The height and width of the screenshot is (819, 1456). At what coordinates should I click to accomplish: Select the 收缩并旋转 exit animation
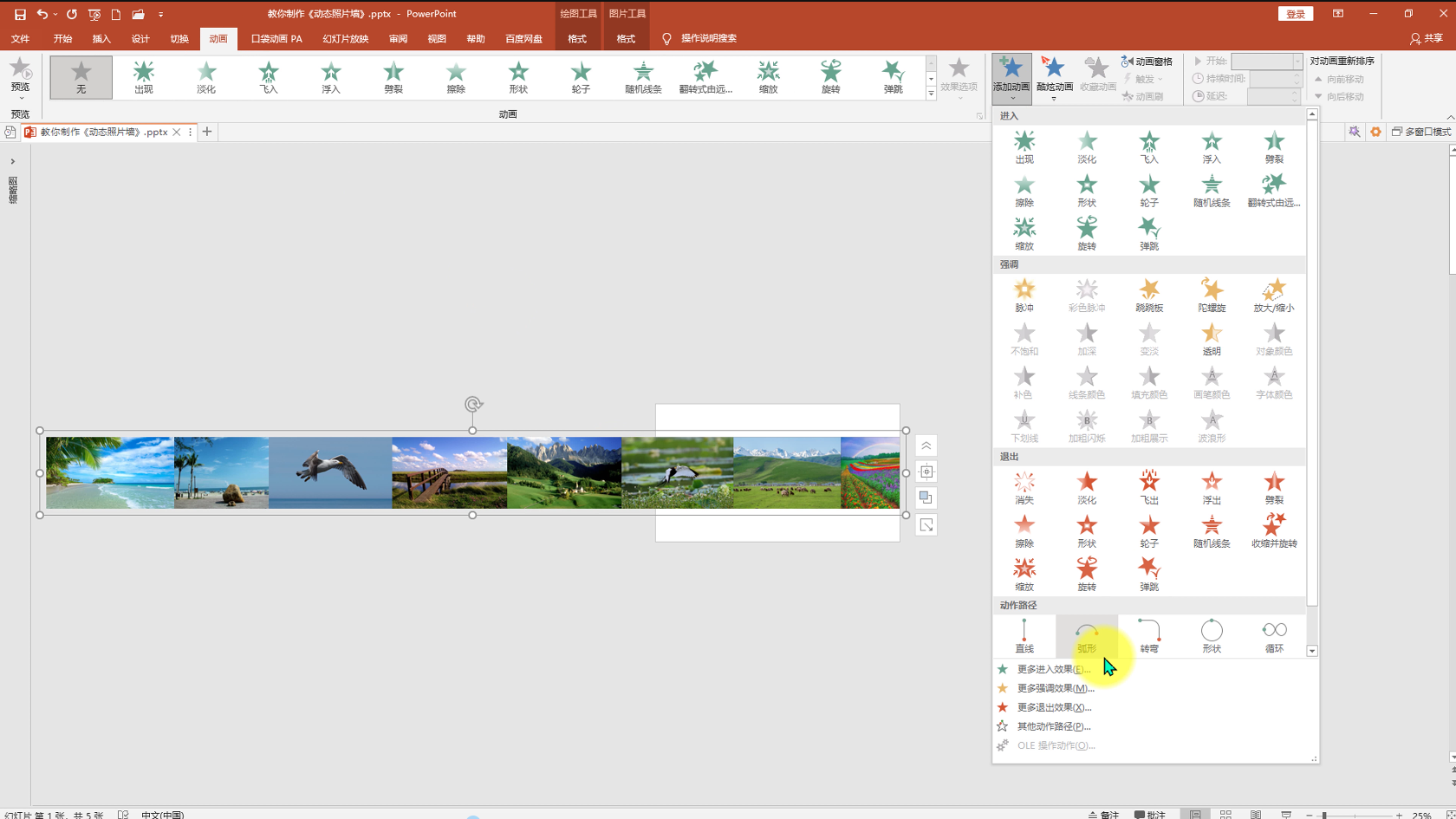click(1273, 530)
